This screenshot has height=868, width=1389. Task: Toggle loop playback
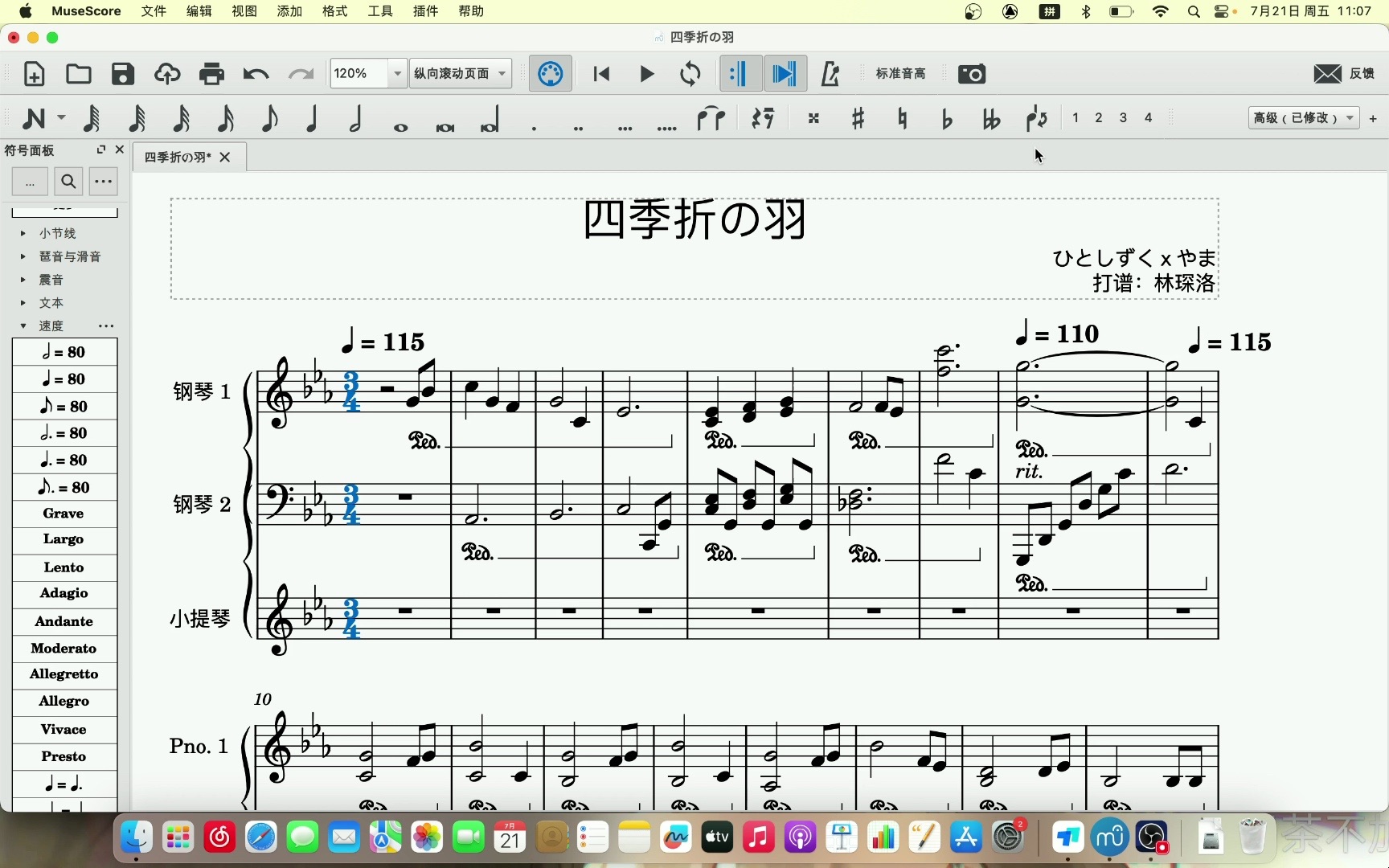(690, 74)
